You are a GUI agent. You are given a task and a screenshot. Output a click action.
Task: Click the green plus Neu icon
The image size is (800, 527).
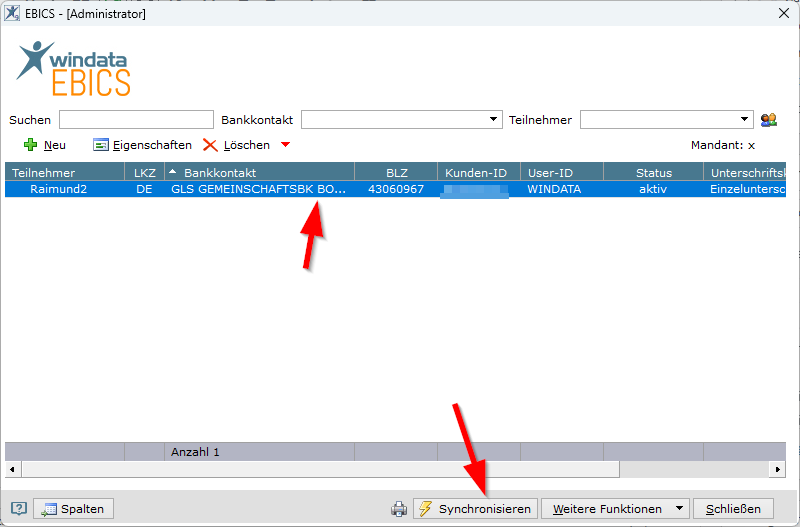(30, 145)
